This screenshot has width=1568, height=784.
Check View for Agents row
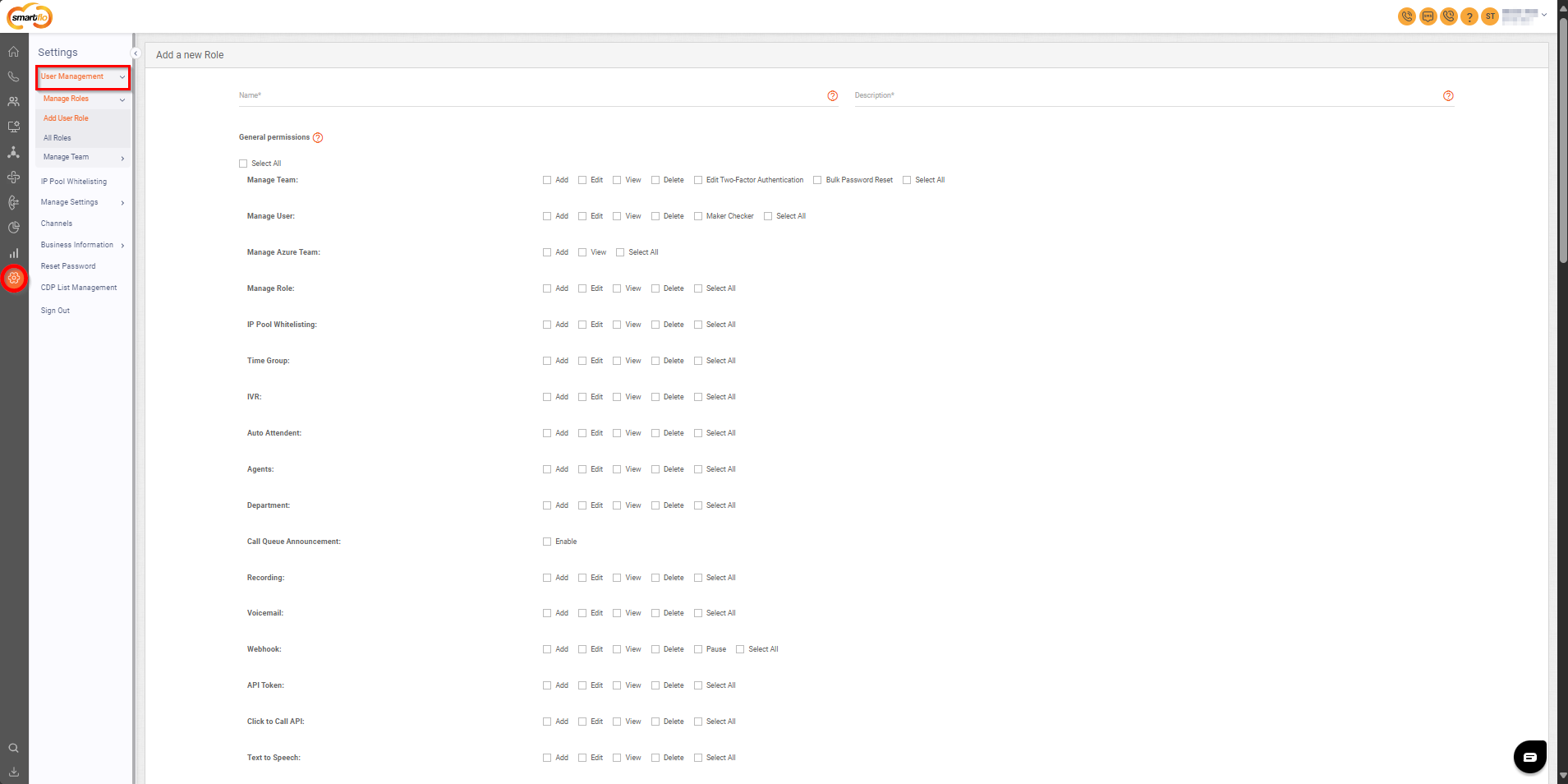[x=617, y=469]
